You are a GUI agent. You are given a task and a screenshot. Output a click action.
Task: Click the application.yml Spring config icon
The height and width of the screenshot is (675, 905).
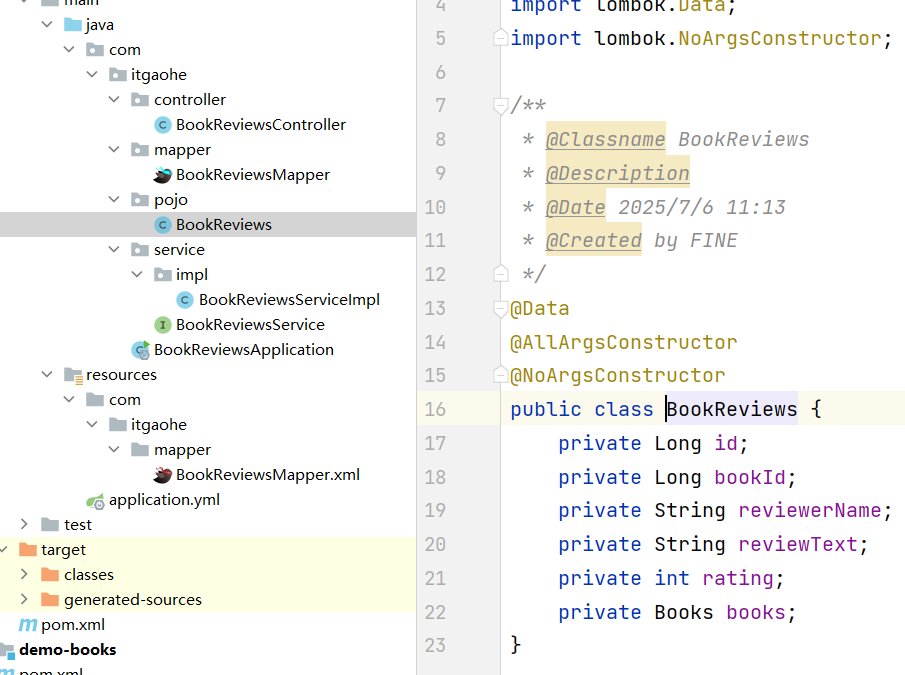[95, 501]
